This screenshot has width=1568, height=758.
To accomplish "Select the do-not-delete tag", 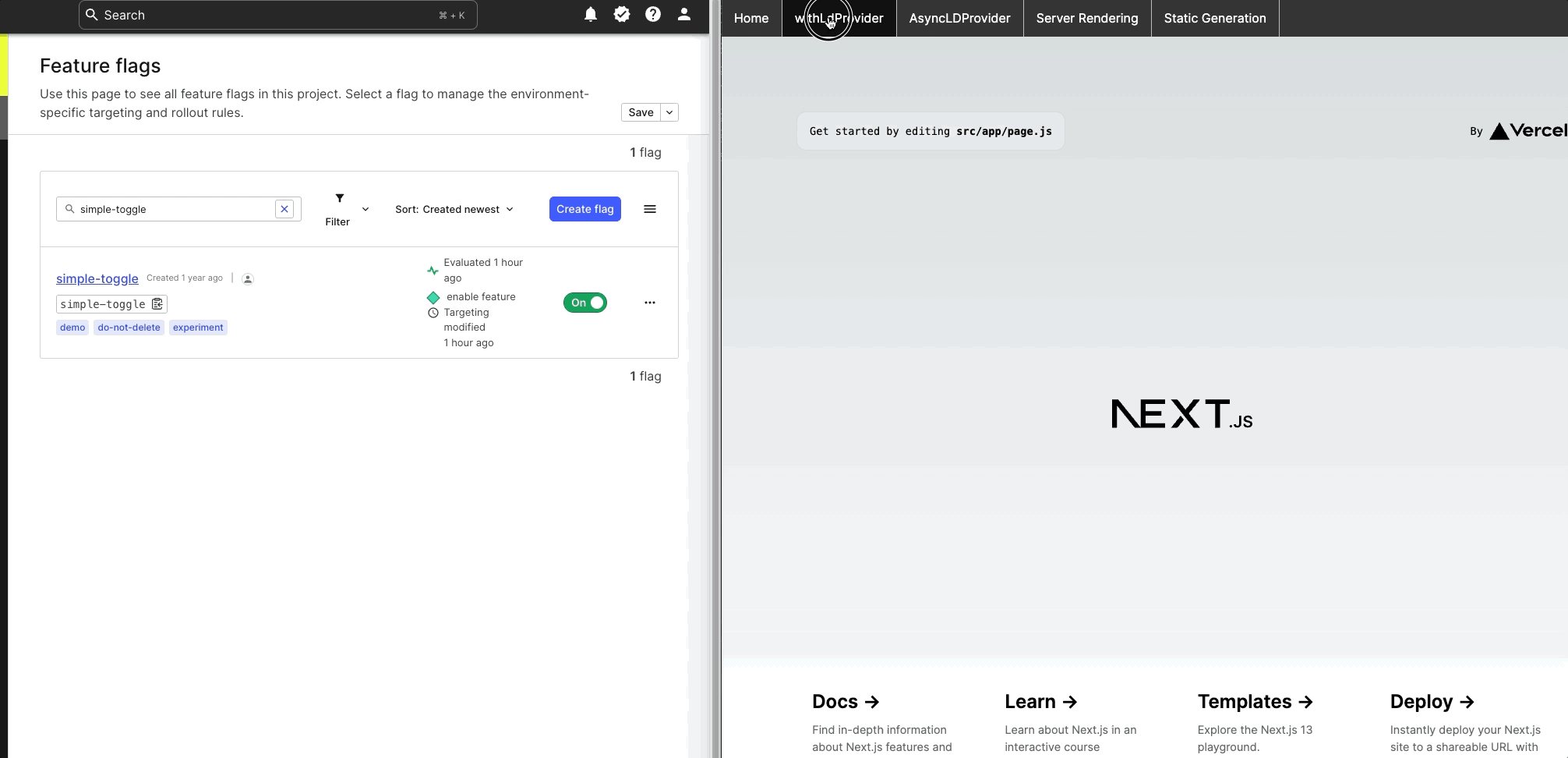I will point(129,328).
